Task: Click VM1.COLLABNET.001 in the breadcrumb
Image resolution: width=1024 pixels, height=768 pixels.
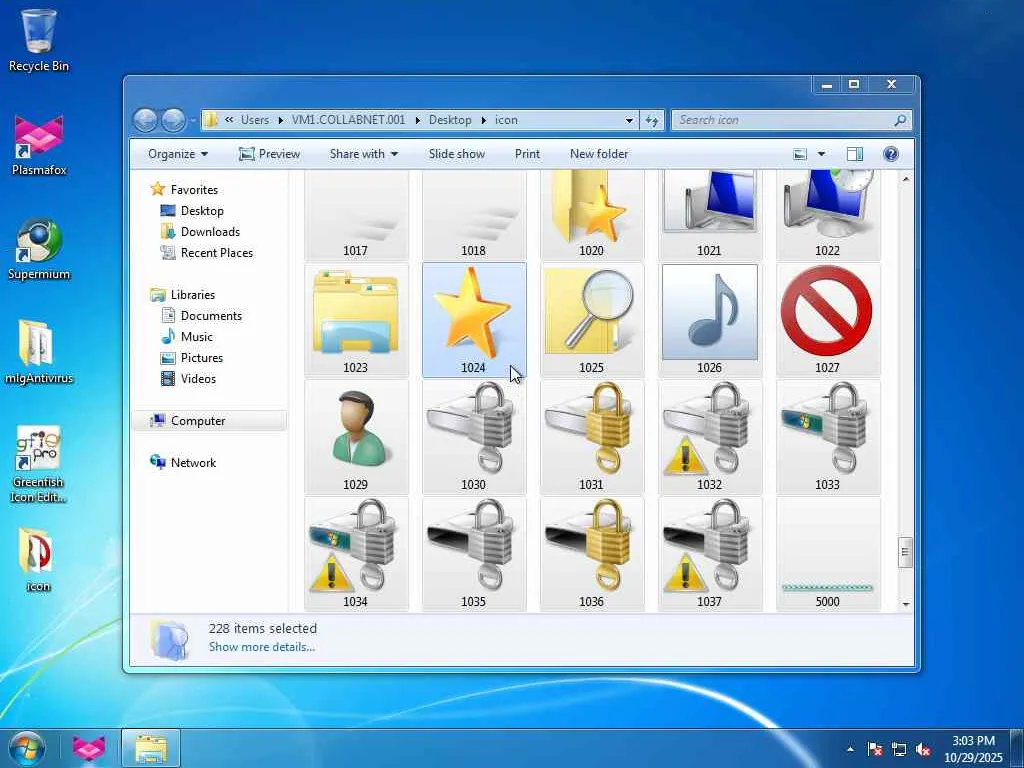Action: click(348, 120)
